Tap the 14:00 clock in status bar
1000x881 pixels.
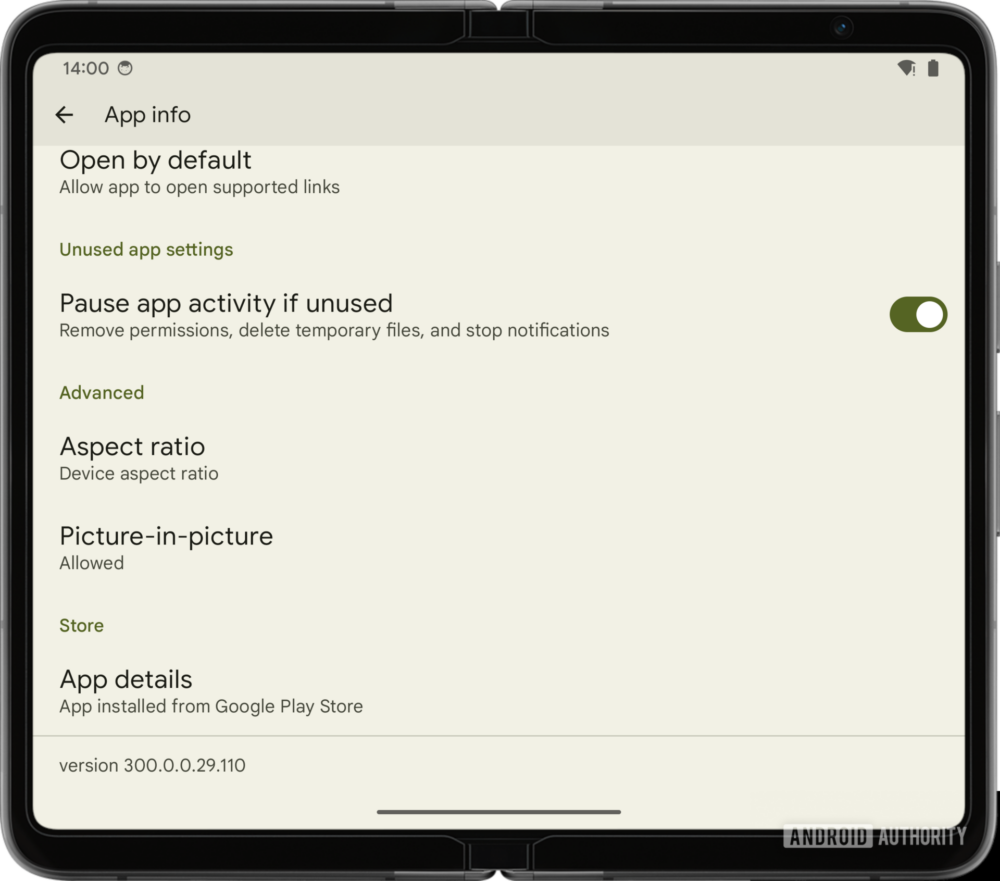[x=85, y=68]
